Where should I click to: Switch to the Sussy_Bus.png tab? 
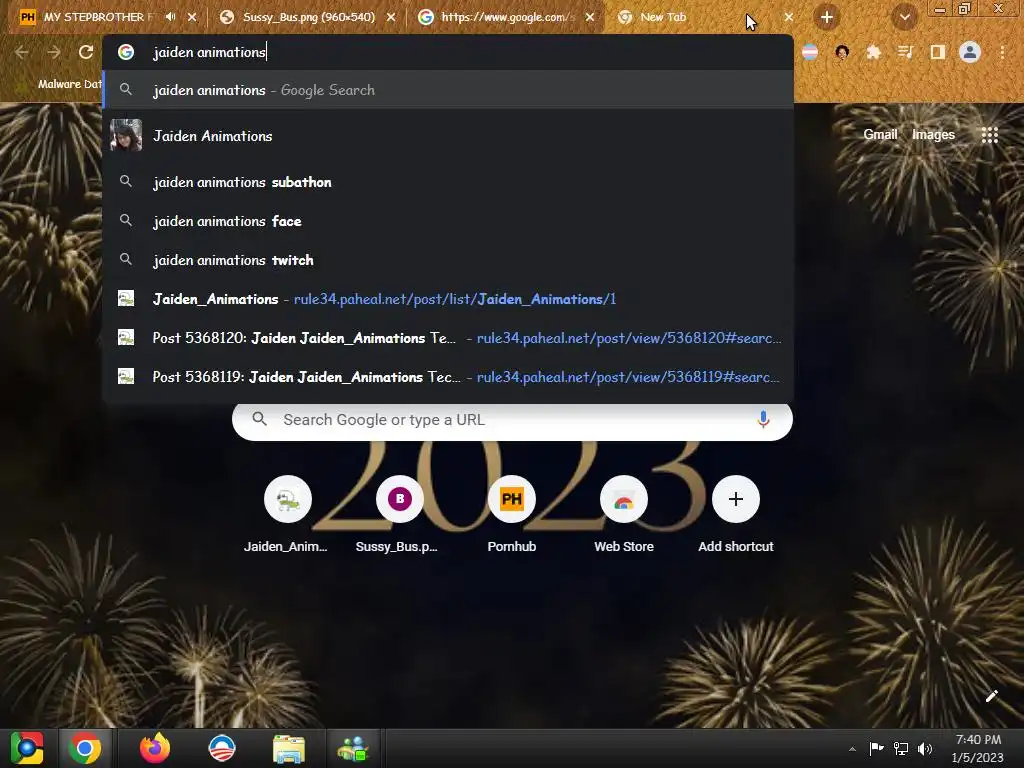point(308,17)
